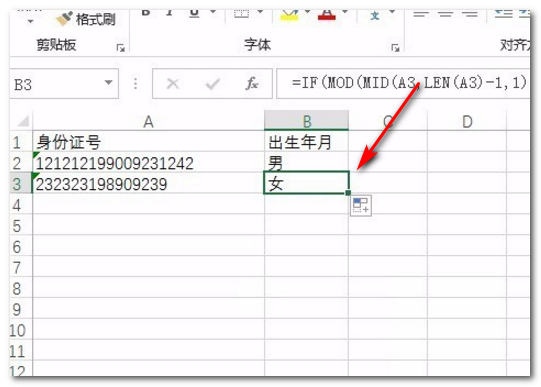Center text in alignment group
The image size is (541, 387).
445,14
